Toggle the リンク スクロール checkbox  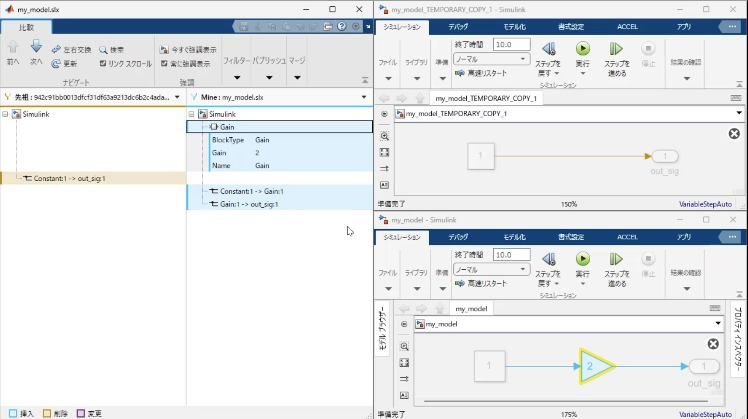tap(103, 63)
